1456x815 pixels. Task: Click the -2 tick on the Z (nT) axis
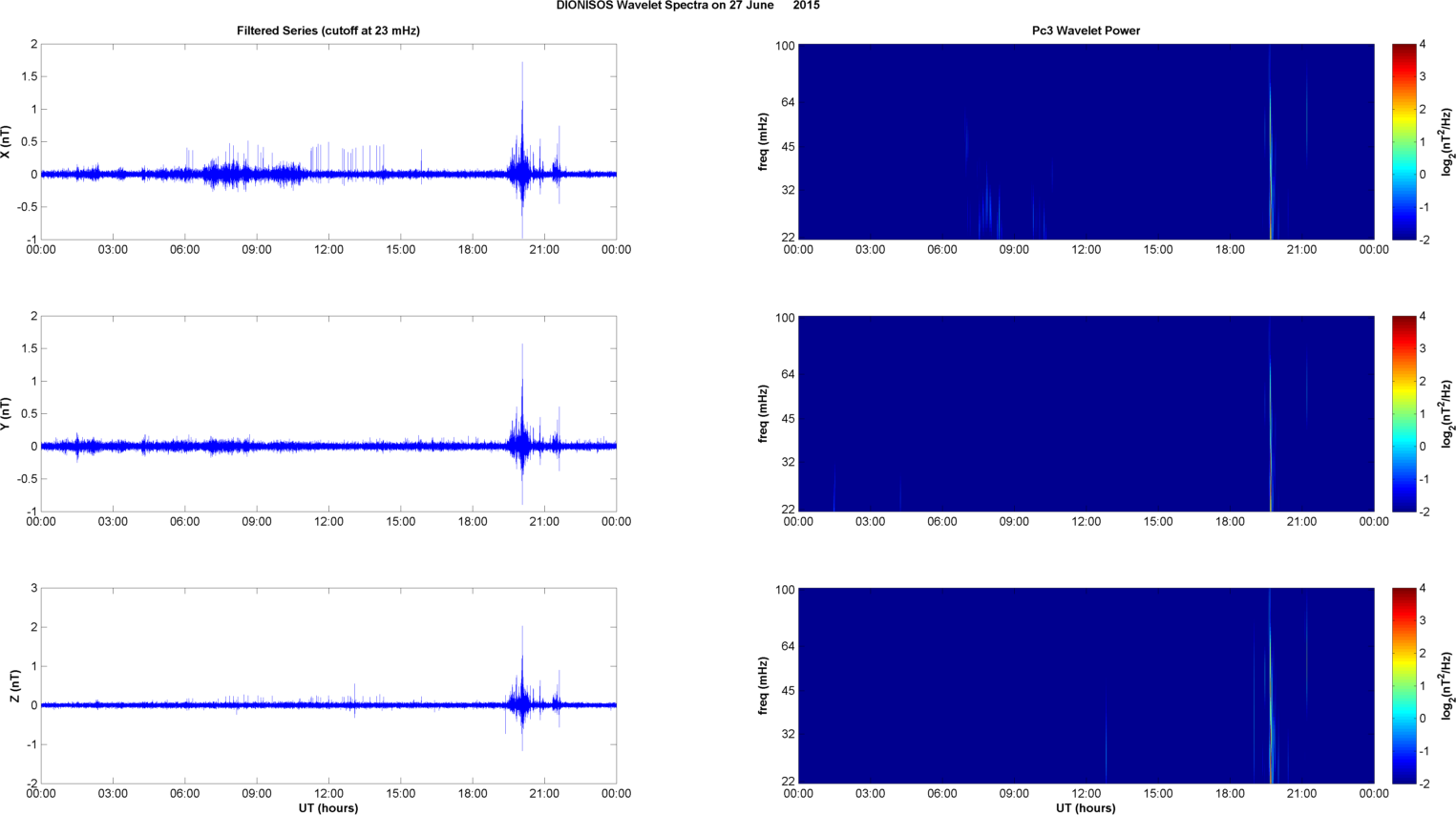point(32,784)
